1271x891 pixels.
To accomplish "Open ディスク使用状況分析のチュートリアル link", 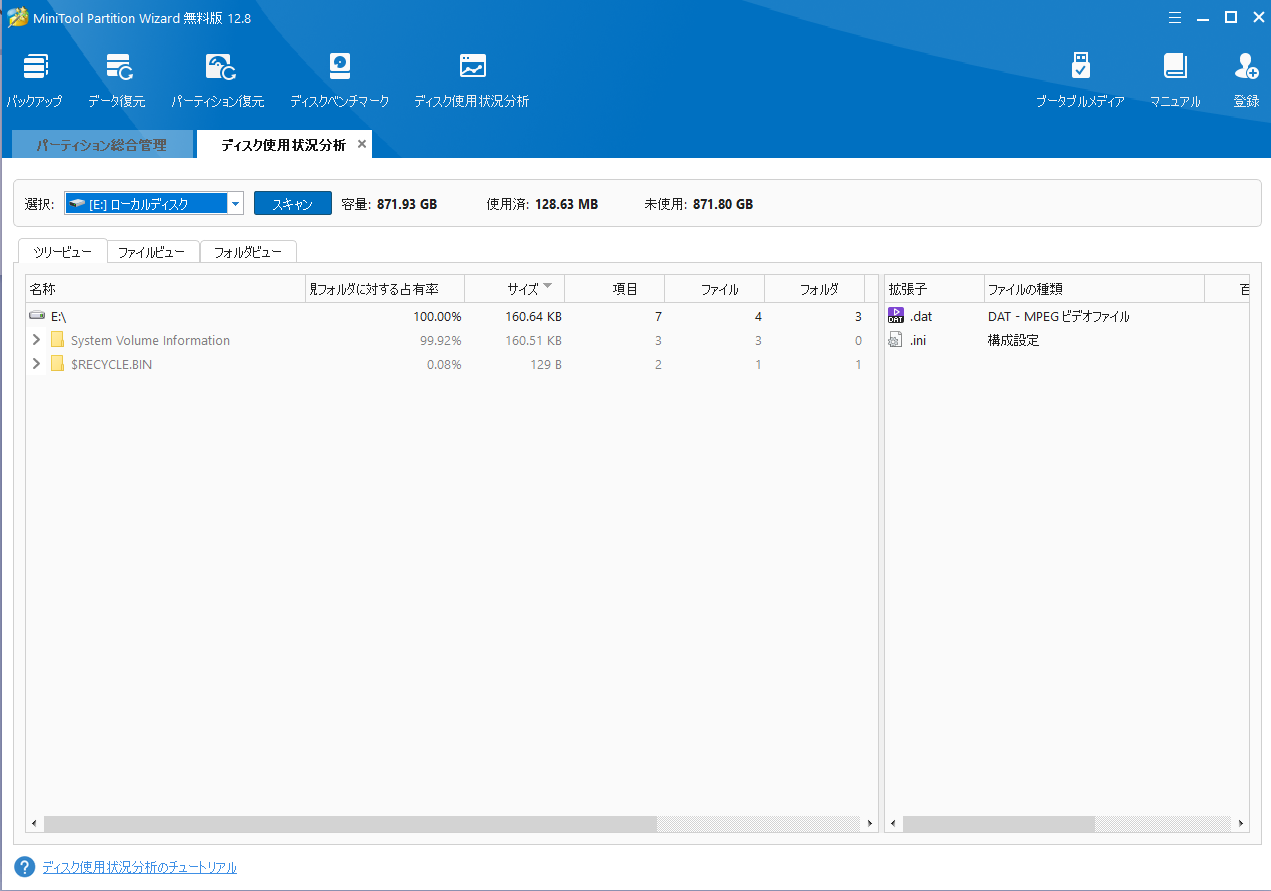I will coord(139,867).
